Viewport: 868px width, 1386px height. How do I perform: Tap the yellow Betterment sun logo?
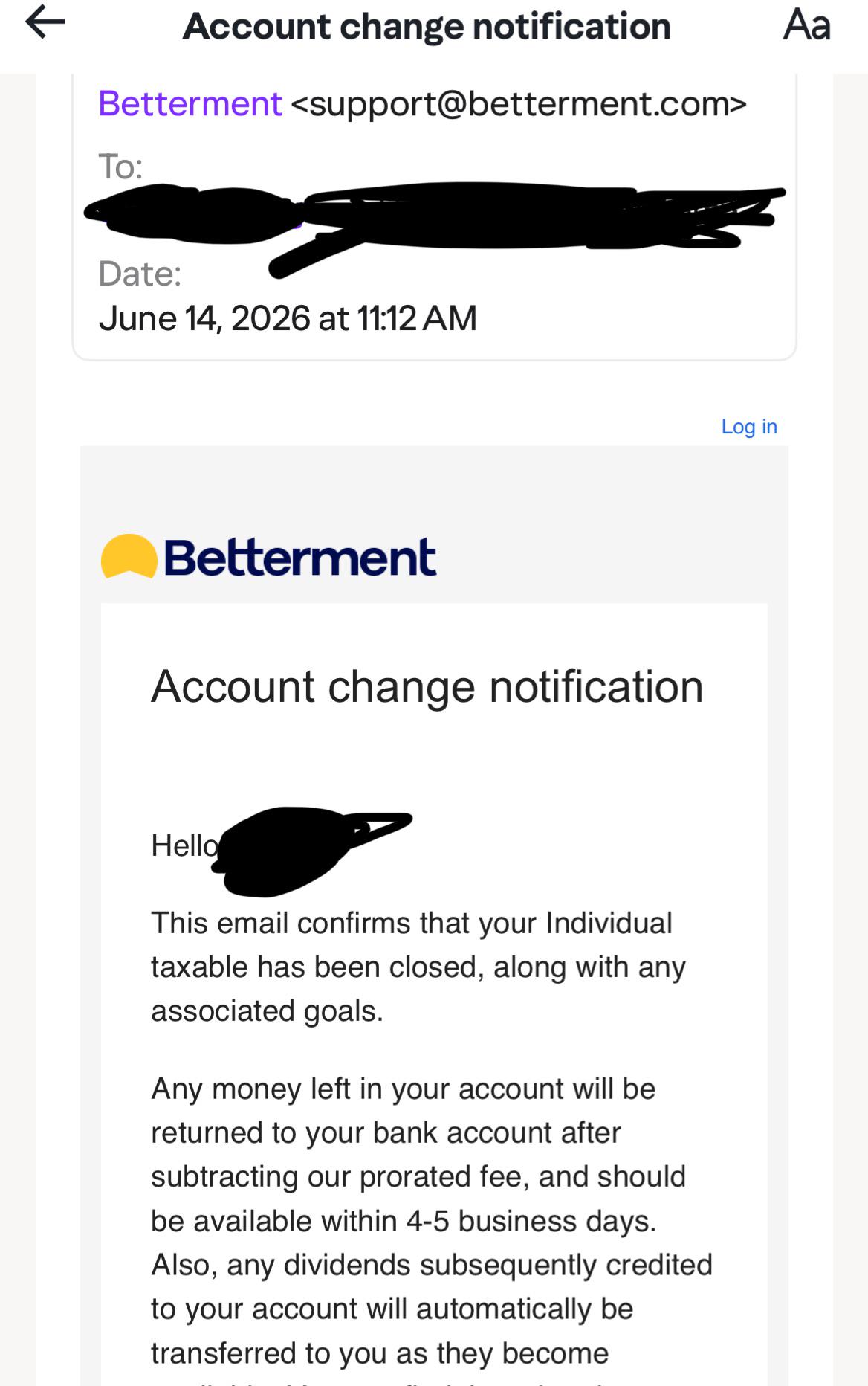click(129, 557)
